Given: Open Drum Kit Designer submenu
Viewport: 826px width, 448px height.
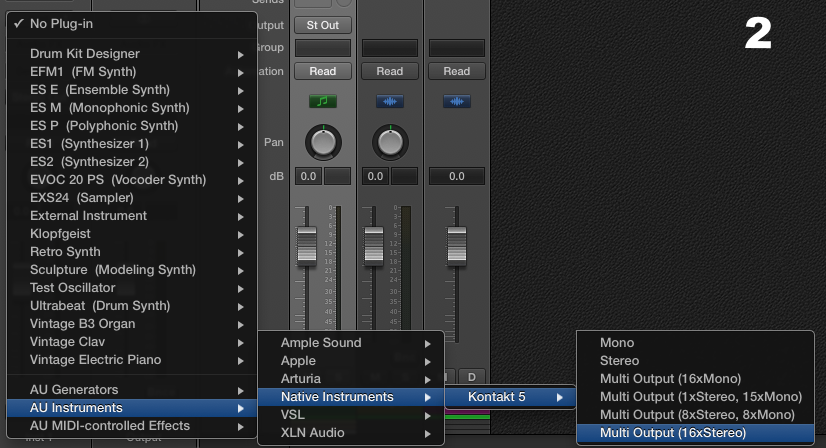Looking at the screenshot, I should pos(132,54).
